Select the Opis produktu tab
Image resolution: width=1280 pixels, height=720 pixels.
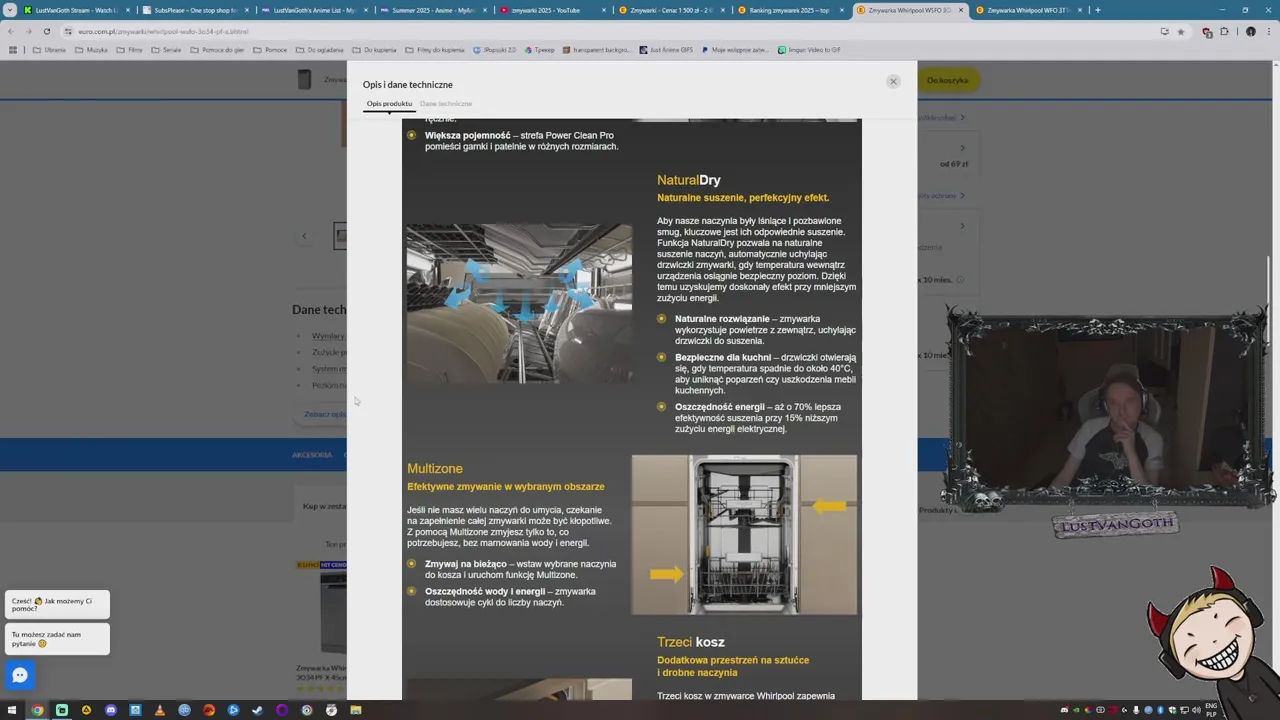tap(389, 104)
